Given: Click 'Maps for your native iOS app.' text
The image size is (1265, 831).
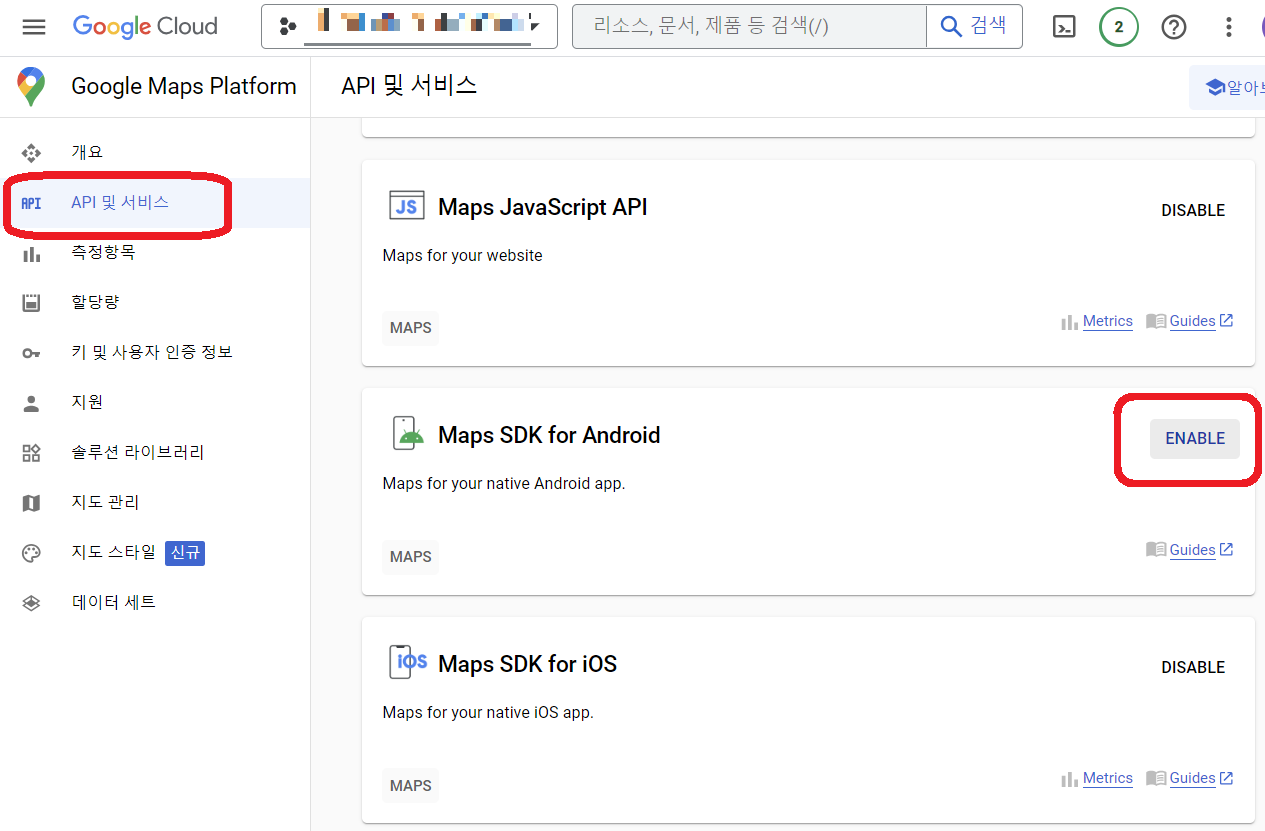Looking at the screenshot, I should pyautogui.click(x=488, y=713).
